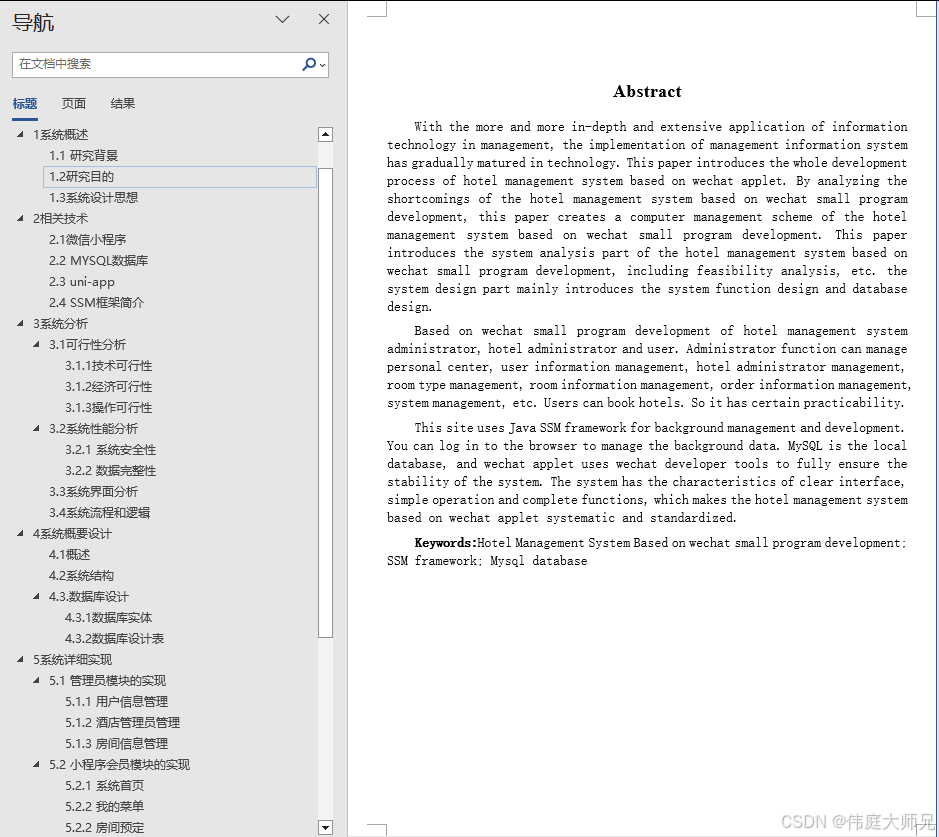Go to heading 1.2研究目的
Viewport: 939px width, 837px height.
pos(180,177)
